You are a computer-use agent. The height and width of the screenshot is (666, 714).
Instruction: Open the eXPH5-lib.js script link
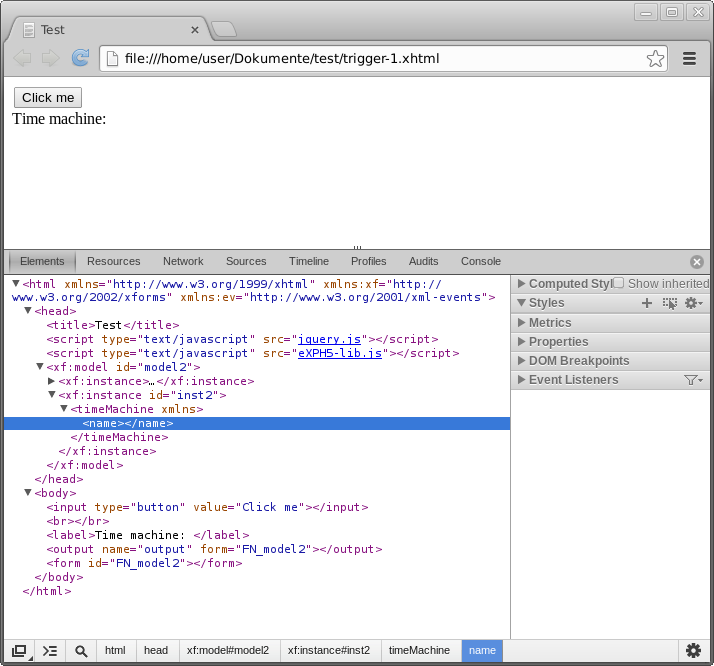(x=340, y=353)
